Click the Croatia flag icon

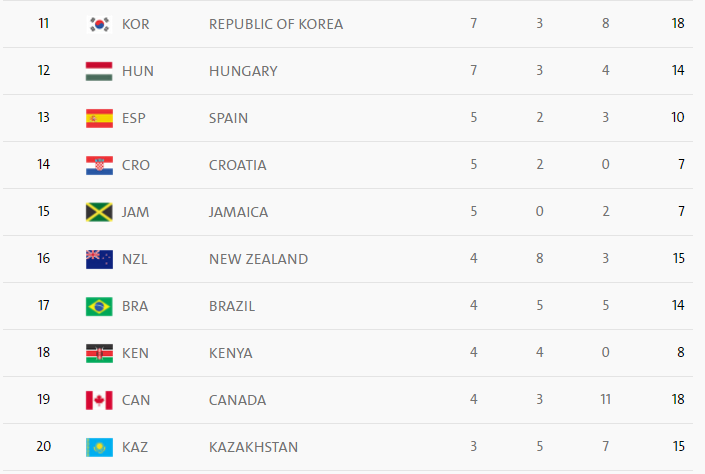click(99, 165)
